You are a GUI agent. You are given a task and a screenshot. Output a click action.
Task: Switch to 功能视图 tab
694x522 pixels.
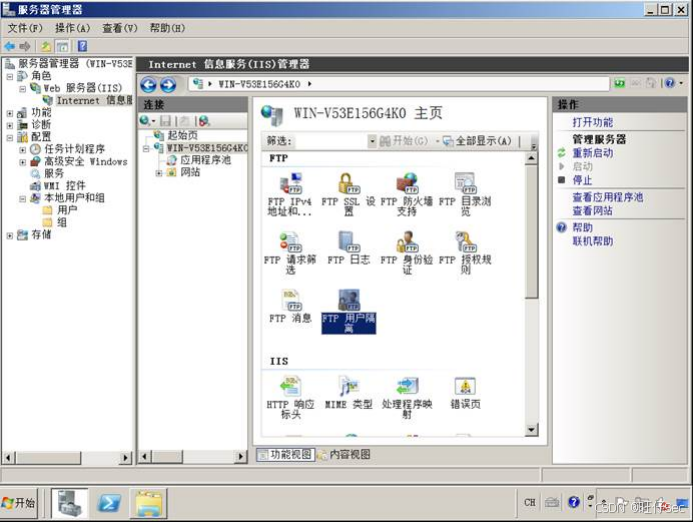(285, 454)
